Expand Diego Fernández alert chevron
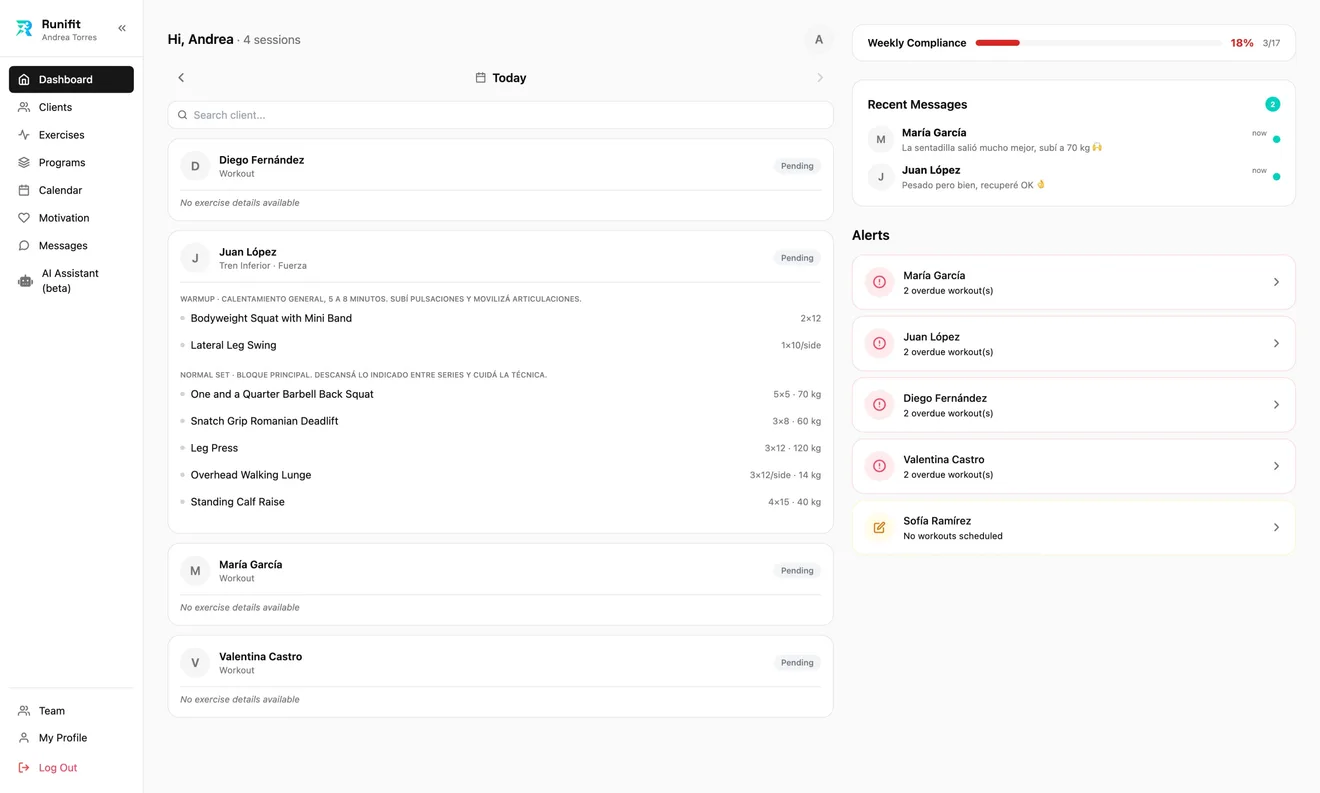This screenshot has width=1320, height=793. point(1276,405)
